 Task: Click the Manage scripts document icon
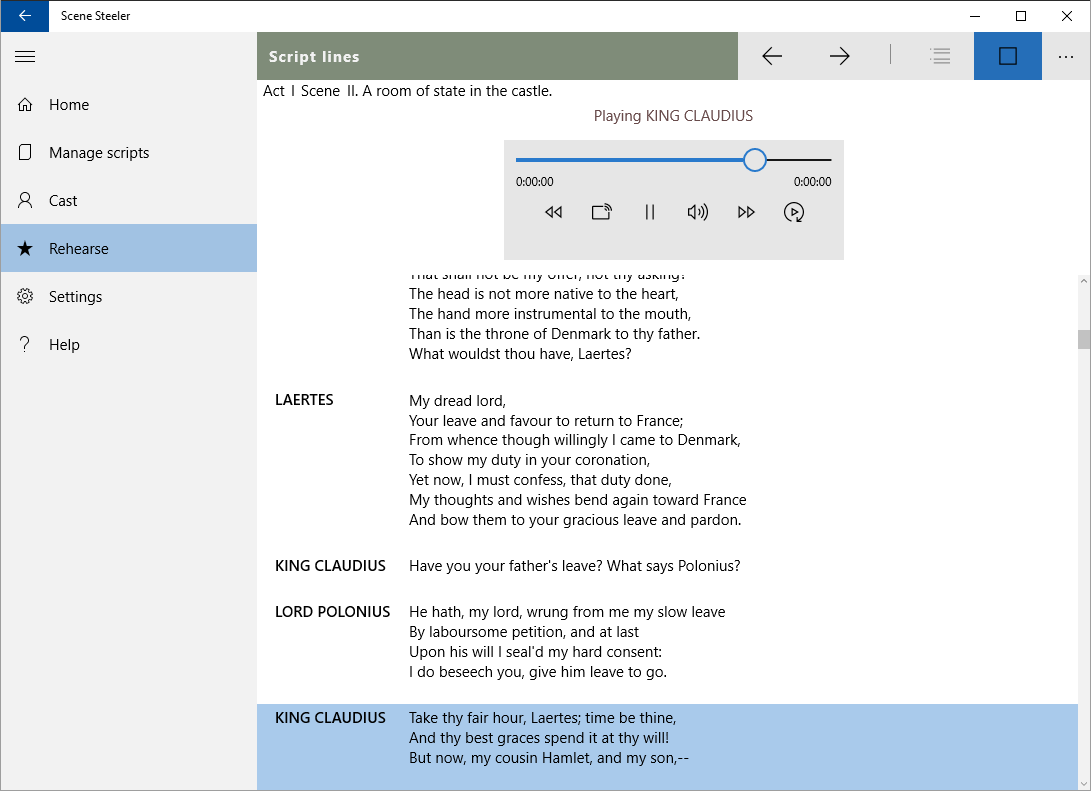tap(25, 152)
